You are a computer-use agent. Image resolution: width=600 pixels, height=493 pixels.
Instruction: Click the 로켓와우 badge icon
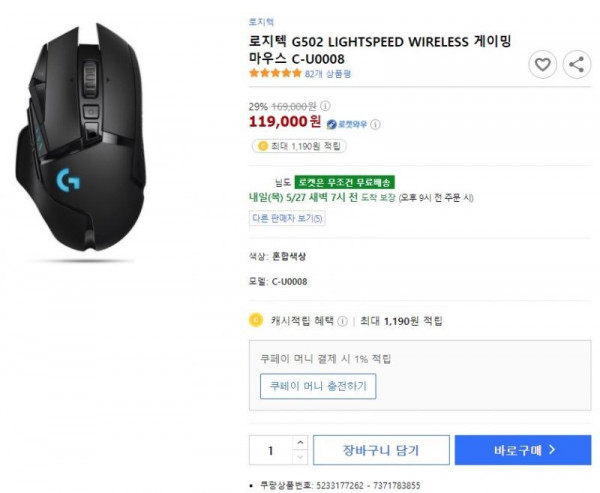331,124
